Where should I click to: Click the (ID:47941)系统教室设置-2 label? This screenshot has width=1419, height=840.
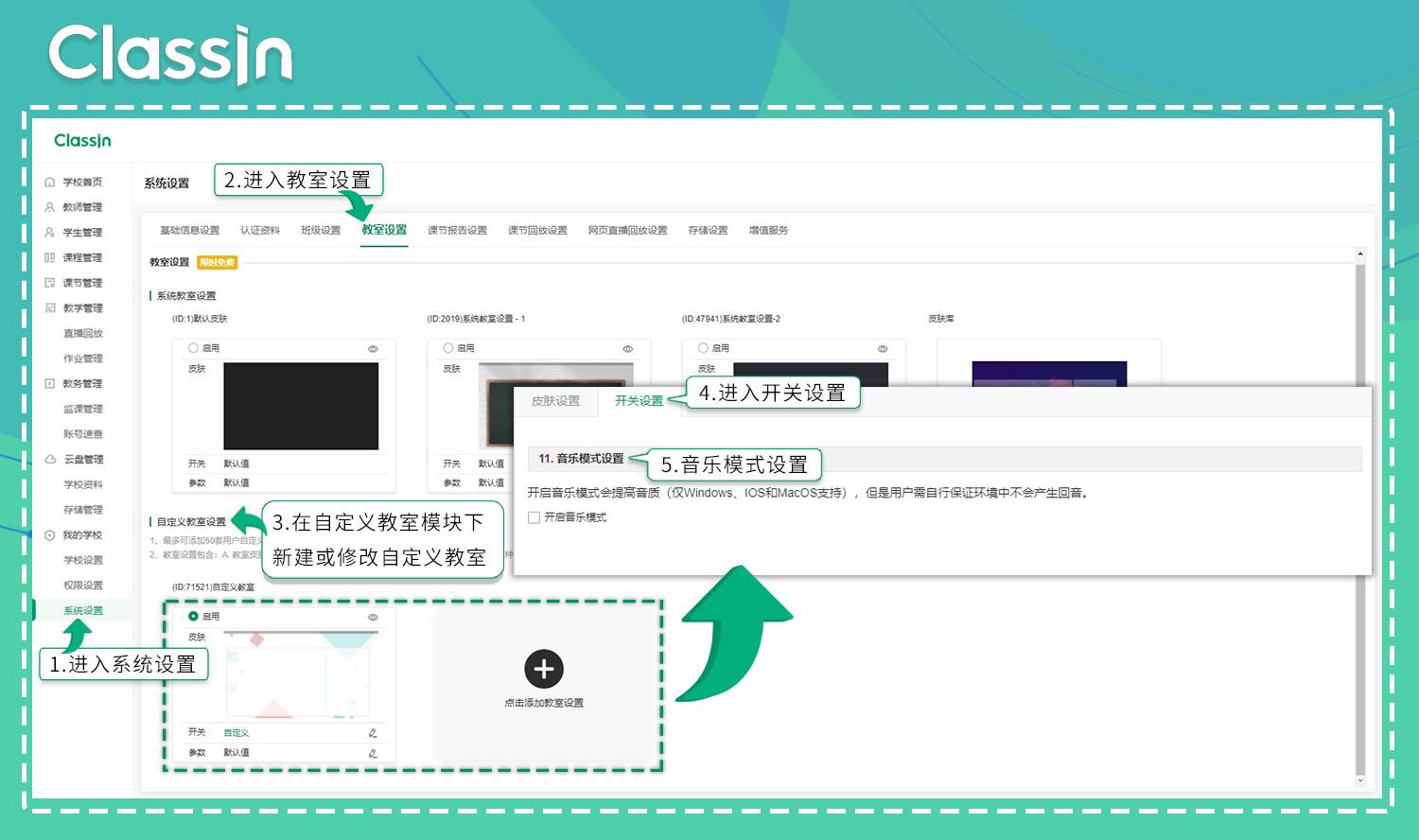pyautogui.click(x=730, y=319)
